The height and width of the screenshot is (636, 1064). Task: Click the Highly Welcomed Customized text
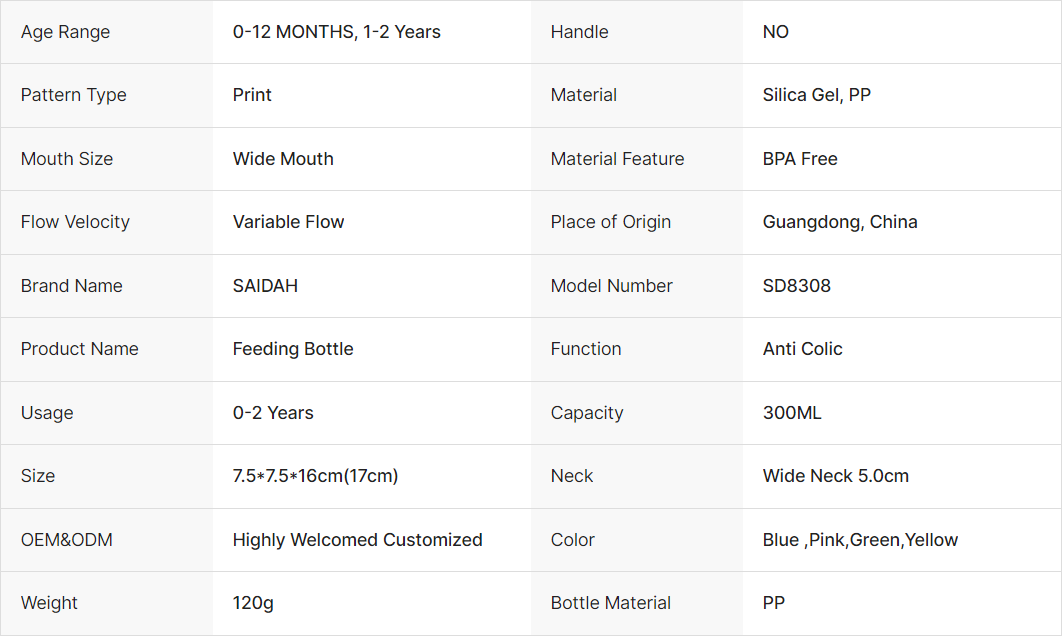(x=357, y=540)
